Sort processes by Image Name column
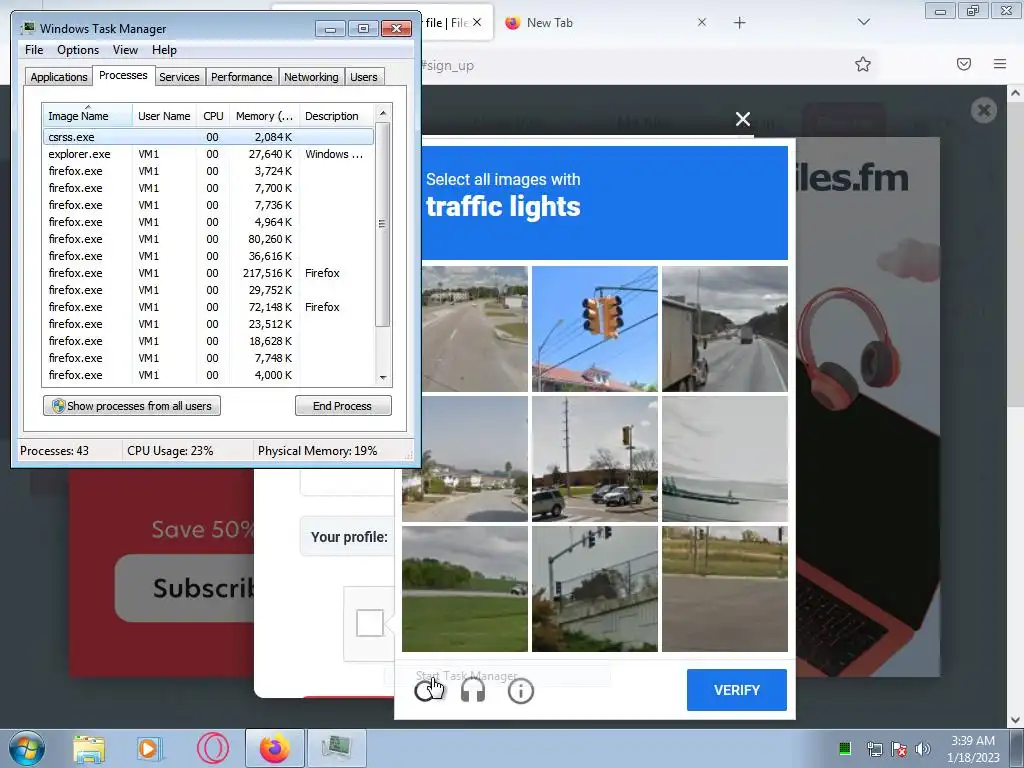This screenshot has height=768, width=1024. pyautogui.click(x=87, y=116)
